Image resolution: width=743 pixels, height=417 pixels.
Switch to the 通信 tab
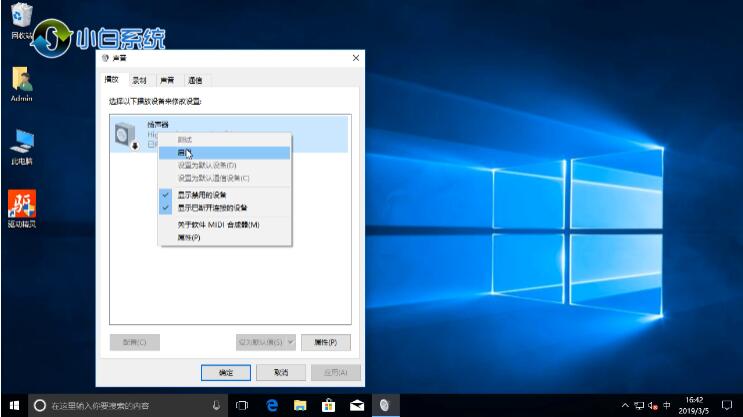(195, 81)
